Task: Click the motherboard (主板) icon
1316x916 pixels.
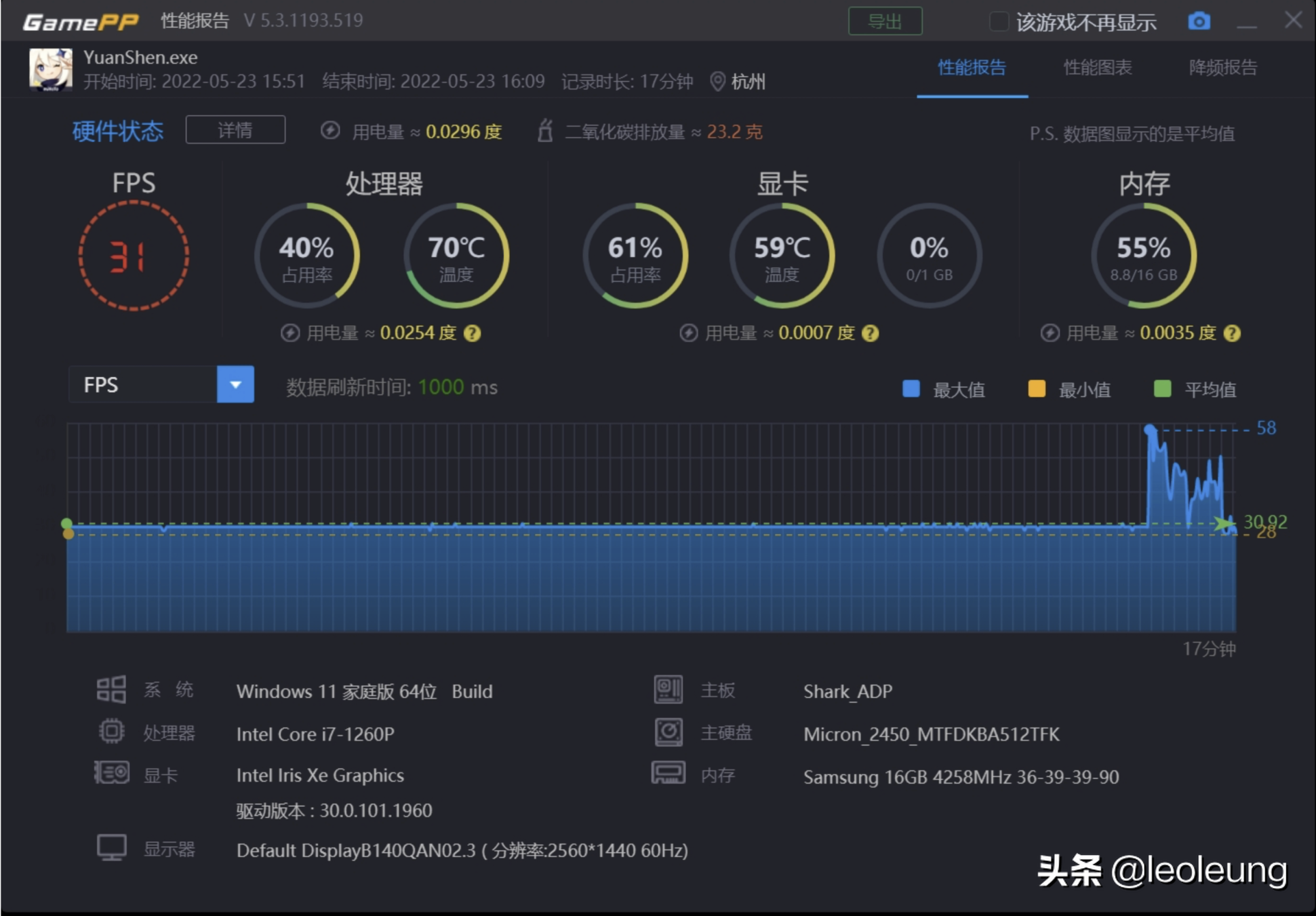Action: point(668,690)
